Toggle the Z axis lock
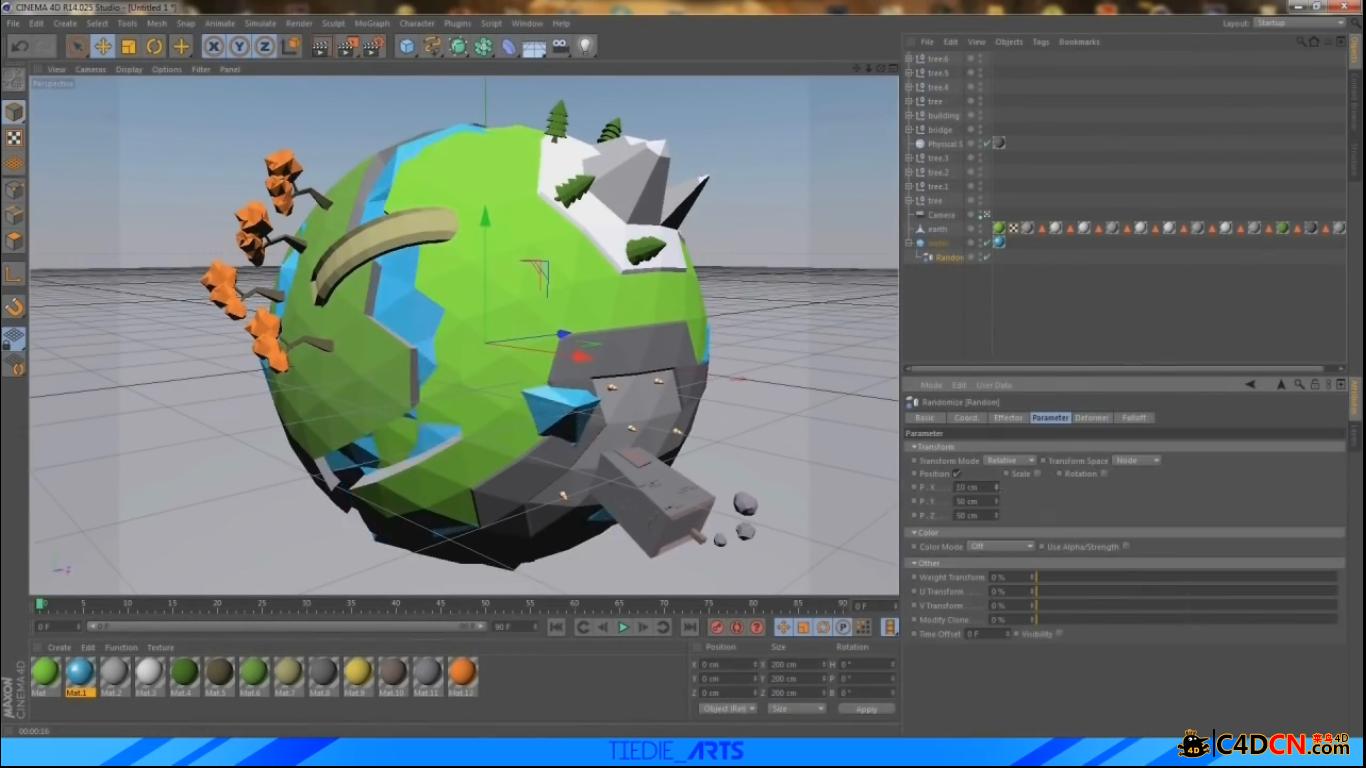 [264, 46]
